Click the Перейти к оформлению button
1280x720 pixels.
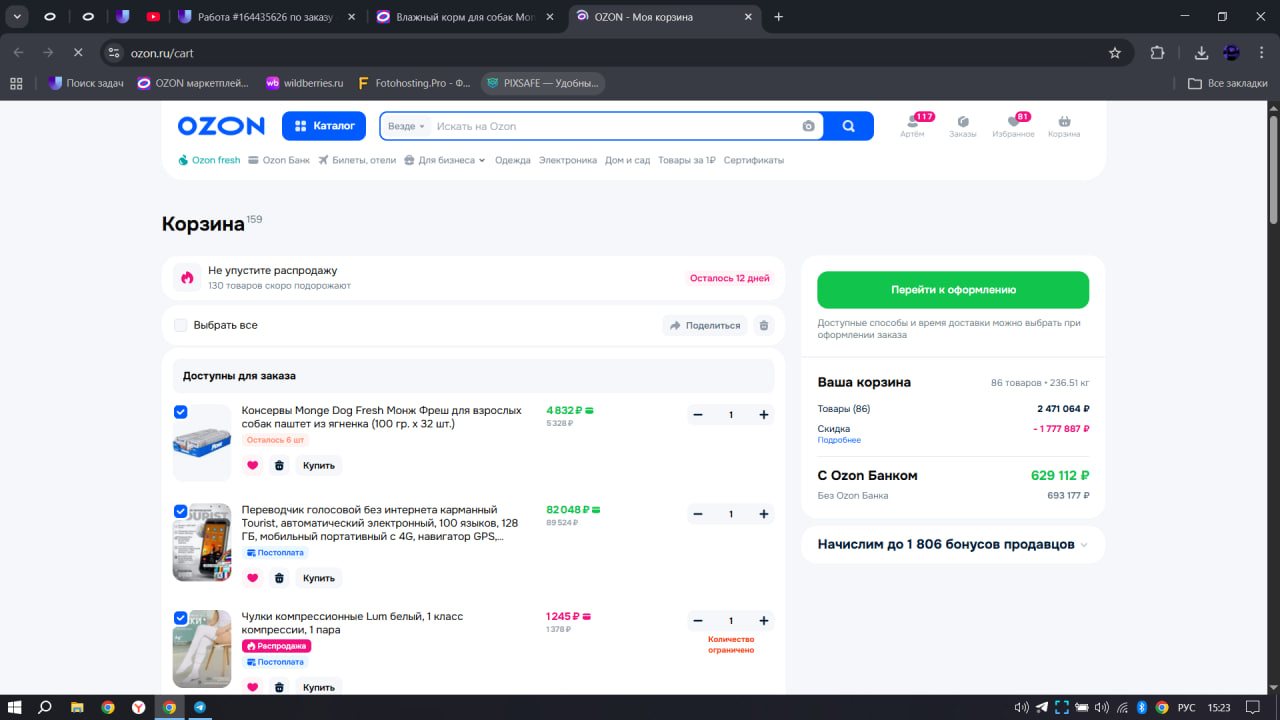[x=953, y=290]
